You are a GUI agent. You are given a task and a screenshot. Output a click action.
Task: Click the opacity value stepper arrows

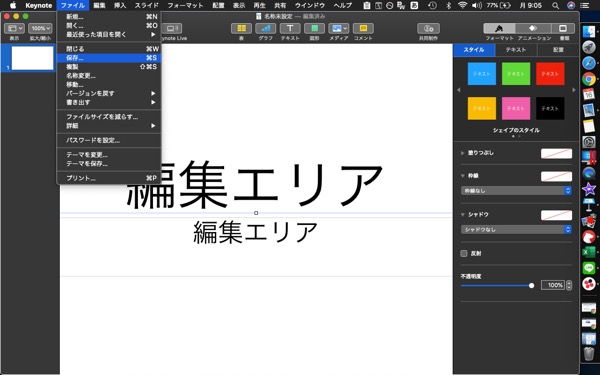tap(569, 285)
